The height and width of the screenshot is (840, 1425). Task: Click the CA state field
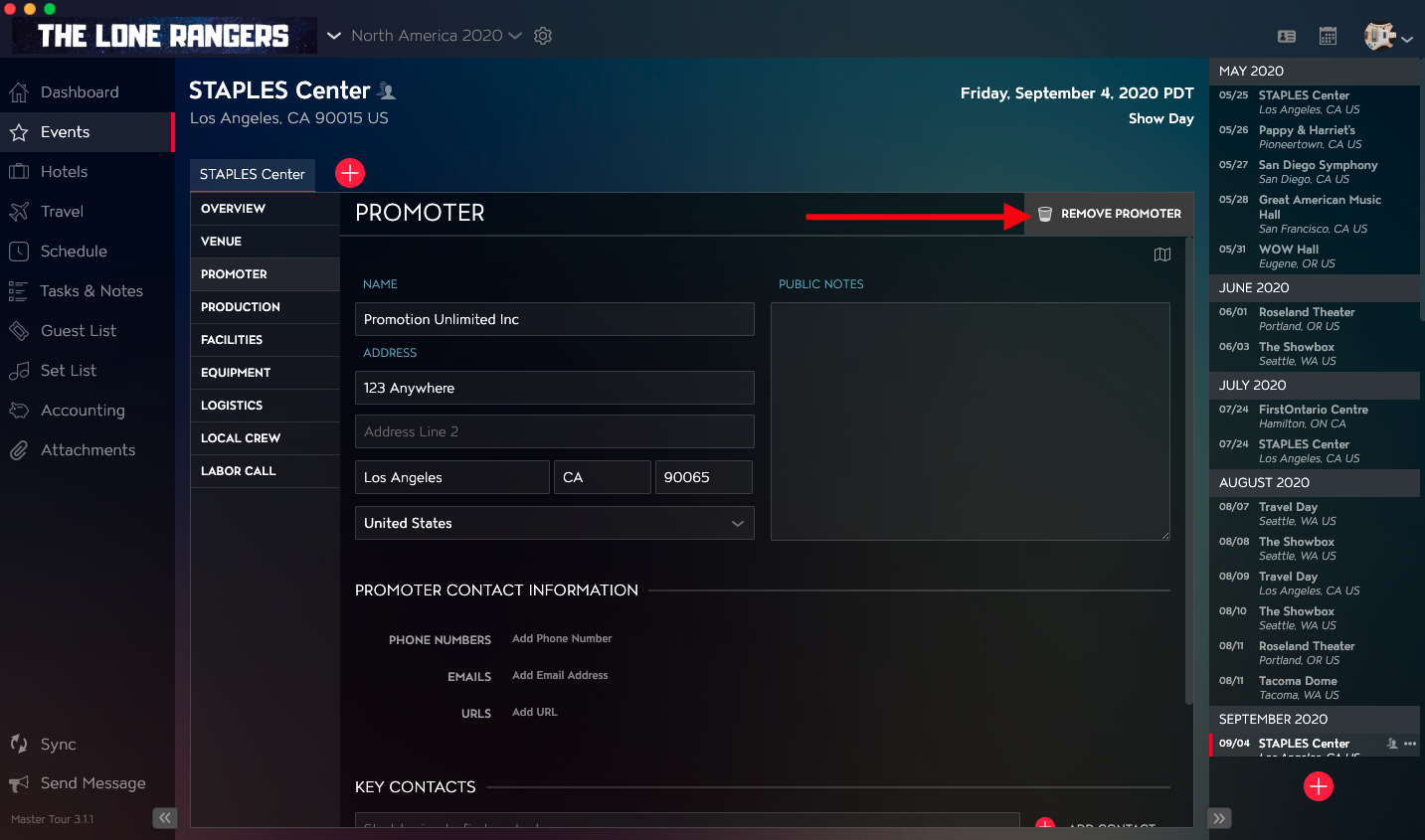(x=603, y=477)
